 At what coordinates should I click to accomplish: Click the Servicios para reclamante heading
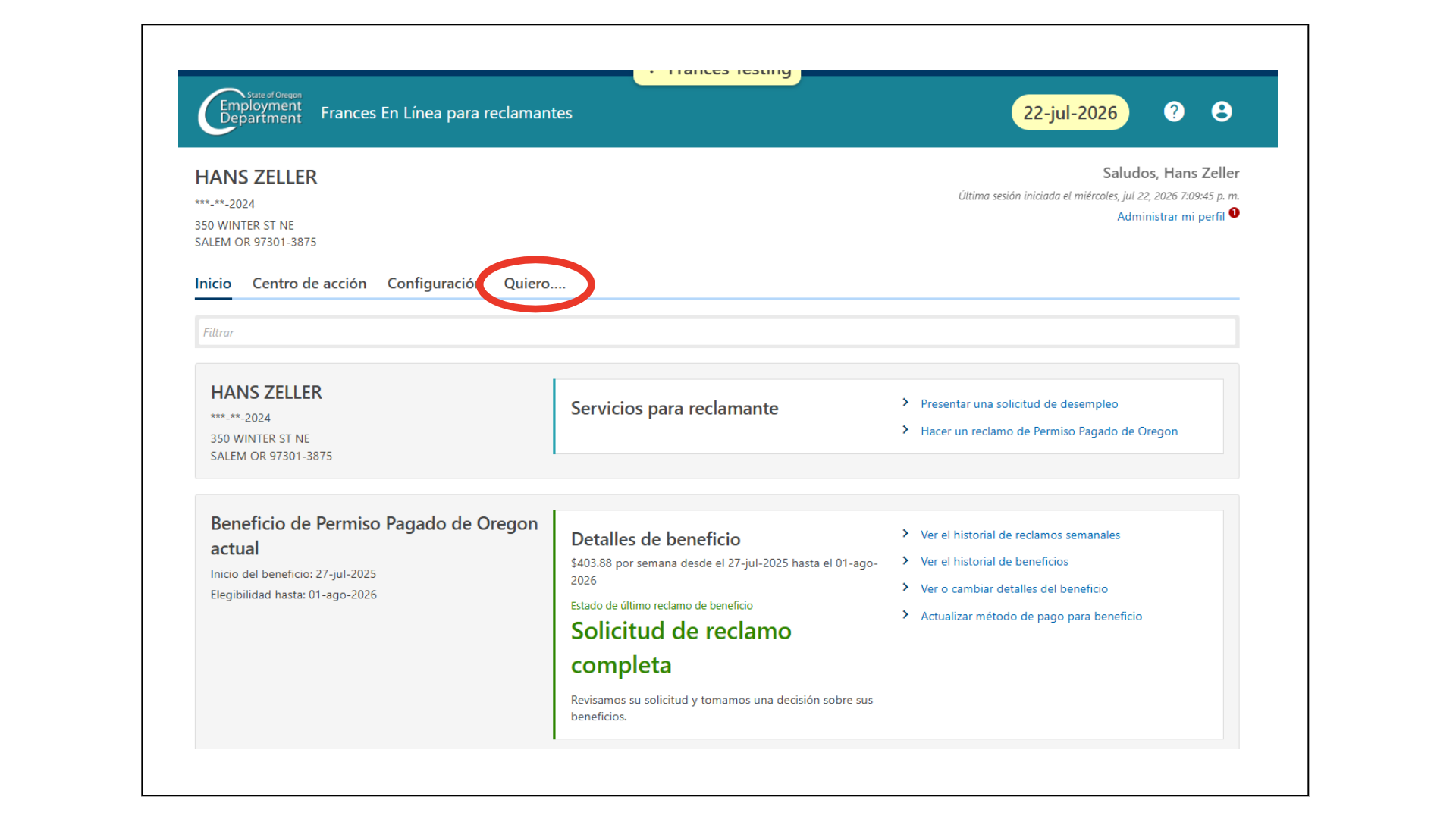coord(675,408)
